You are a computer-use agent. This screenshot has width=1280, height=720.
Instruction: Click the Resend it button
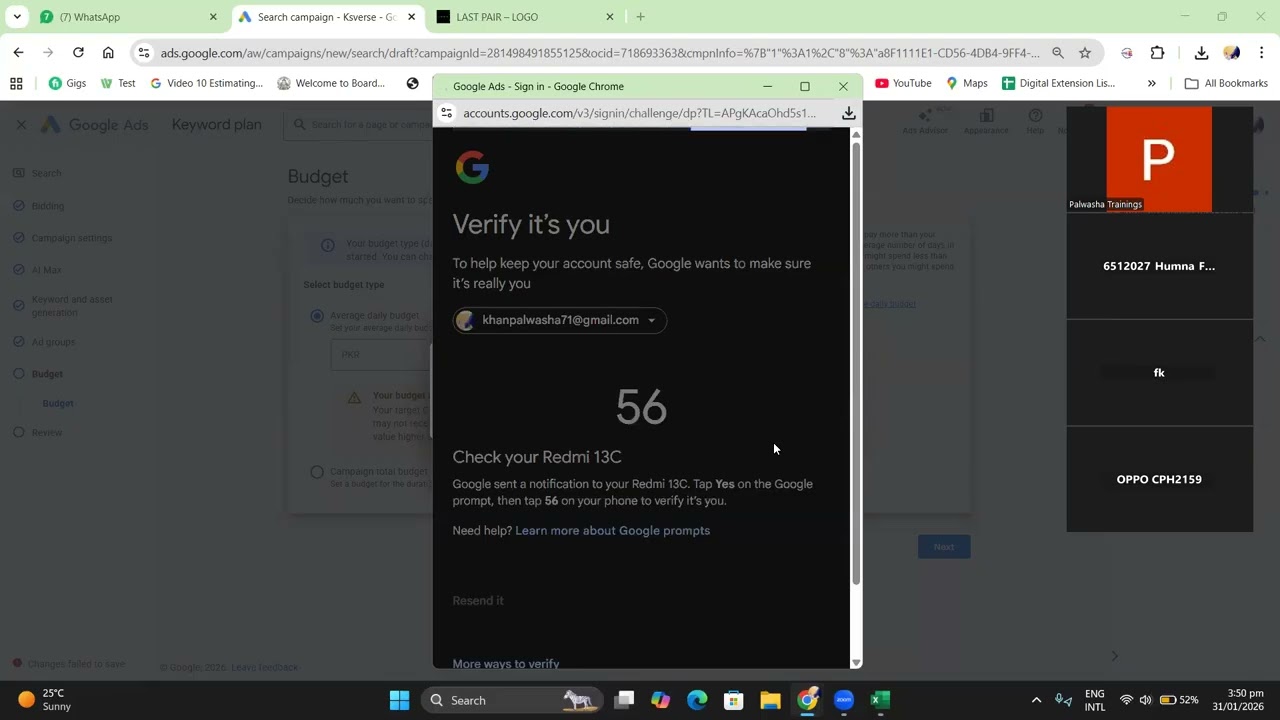pos(478,600)
